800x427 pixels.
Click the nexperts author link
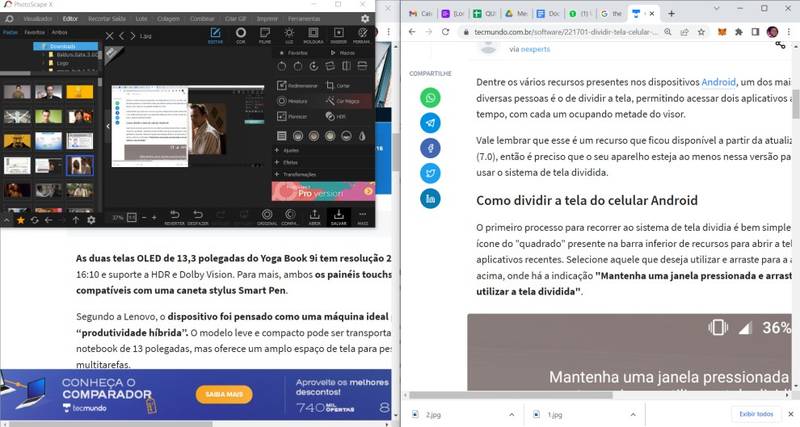point(535,49)
